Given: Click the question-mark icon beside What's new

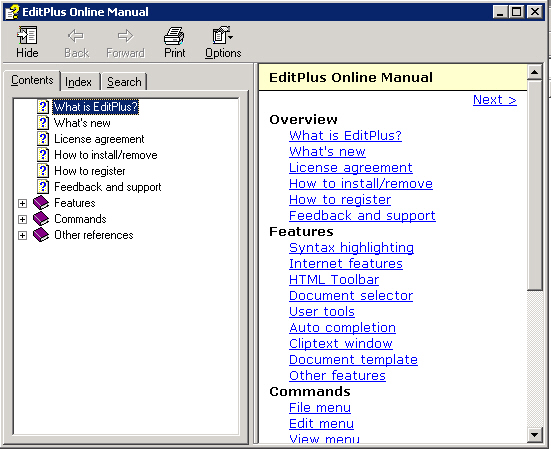Looking at the screenshot, I should pos(43,123).
